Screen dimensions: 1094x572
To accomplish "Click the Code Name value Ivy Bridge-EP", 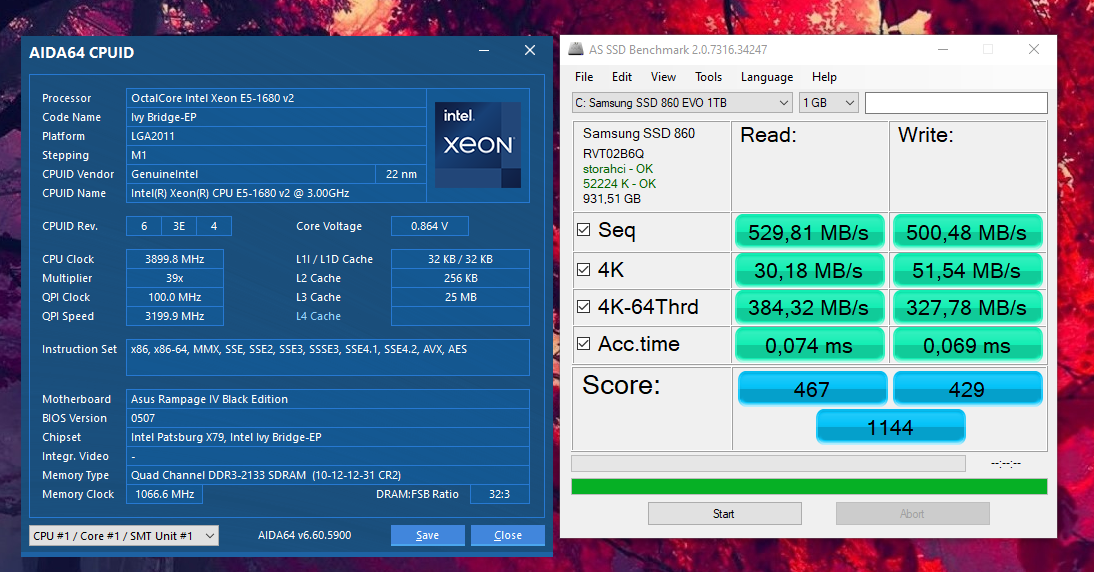I will 276,117.
